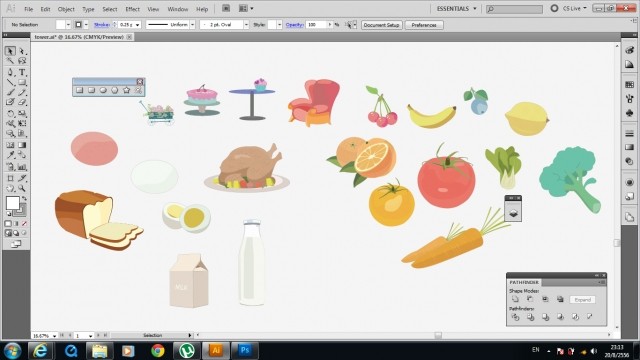Screen dimensions: 640x360
Task: Click the blue Stroke link
Action: 102,25
